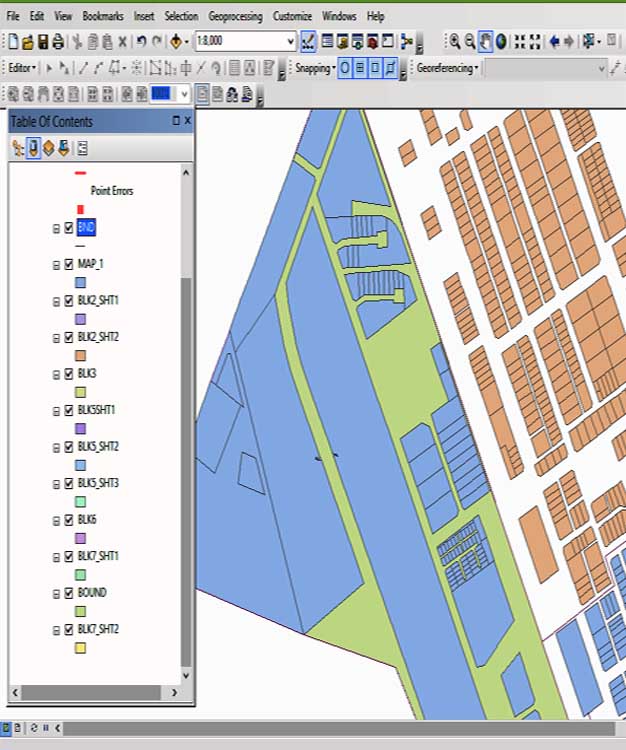
Task: Switch to List By Drawing Order view
Action: click(x=18, y=149)
